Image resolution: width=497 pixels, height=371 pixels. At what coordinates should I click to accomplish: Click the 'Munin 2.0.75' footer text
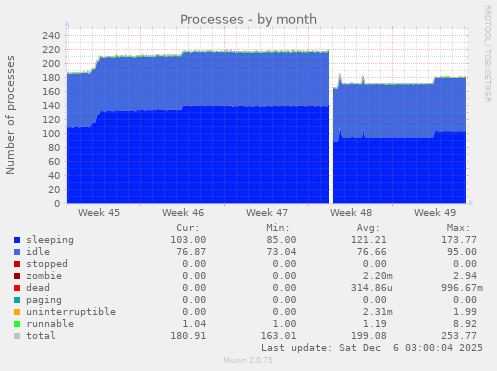click(x=248, y=360)
